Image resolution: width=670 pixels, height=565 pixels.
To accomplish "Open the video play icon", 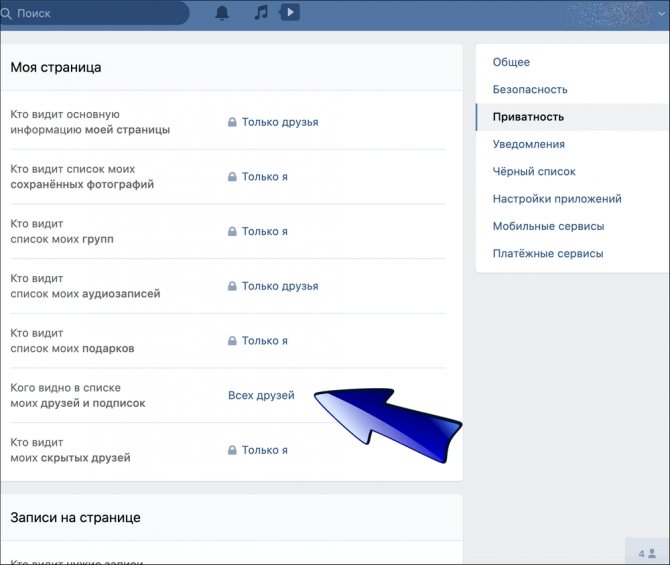I will point(289,12).
